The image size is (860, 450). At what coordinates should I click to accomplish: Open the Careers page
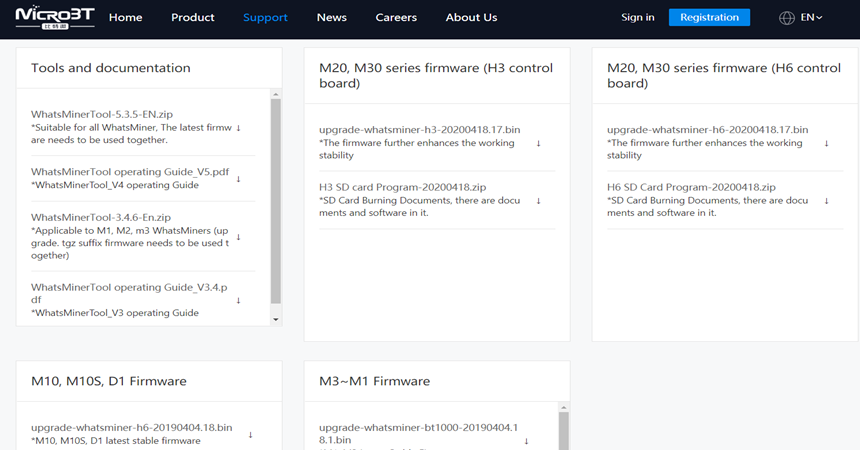pyautogui.click(x=396, y=18)
